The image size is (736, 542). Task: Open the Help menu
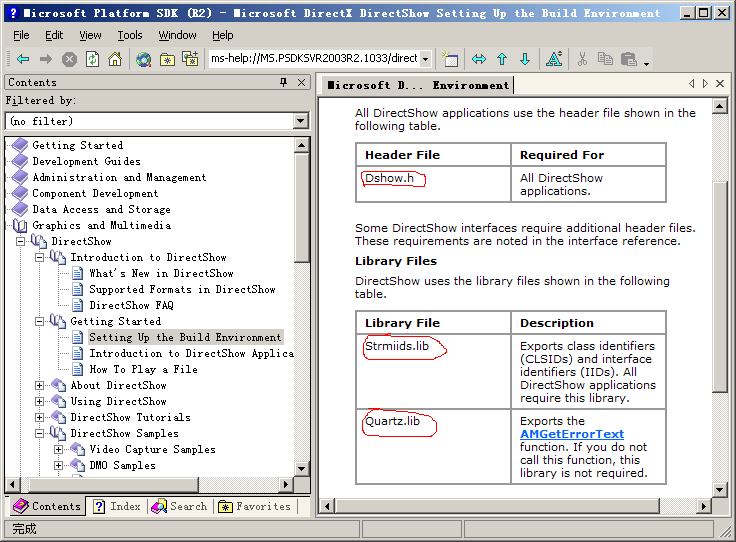click(222, 35)
